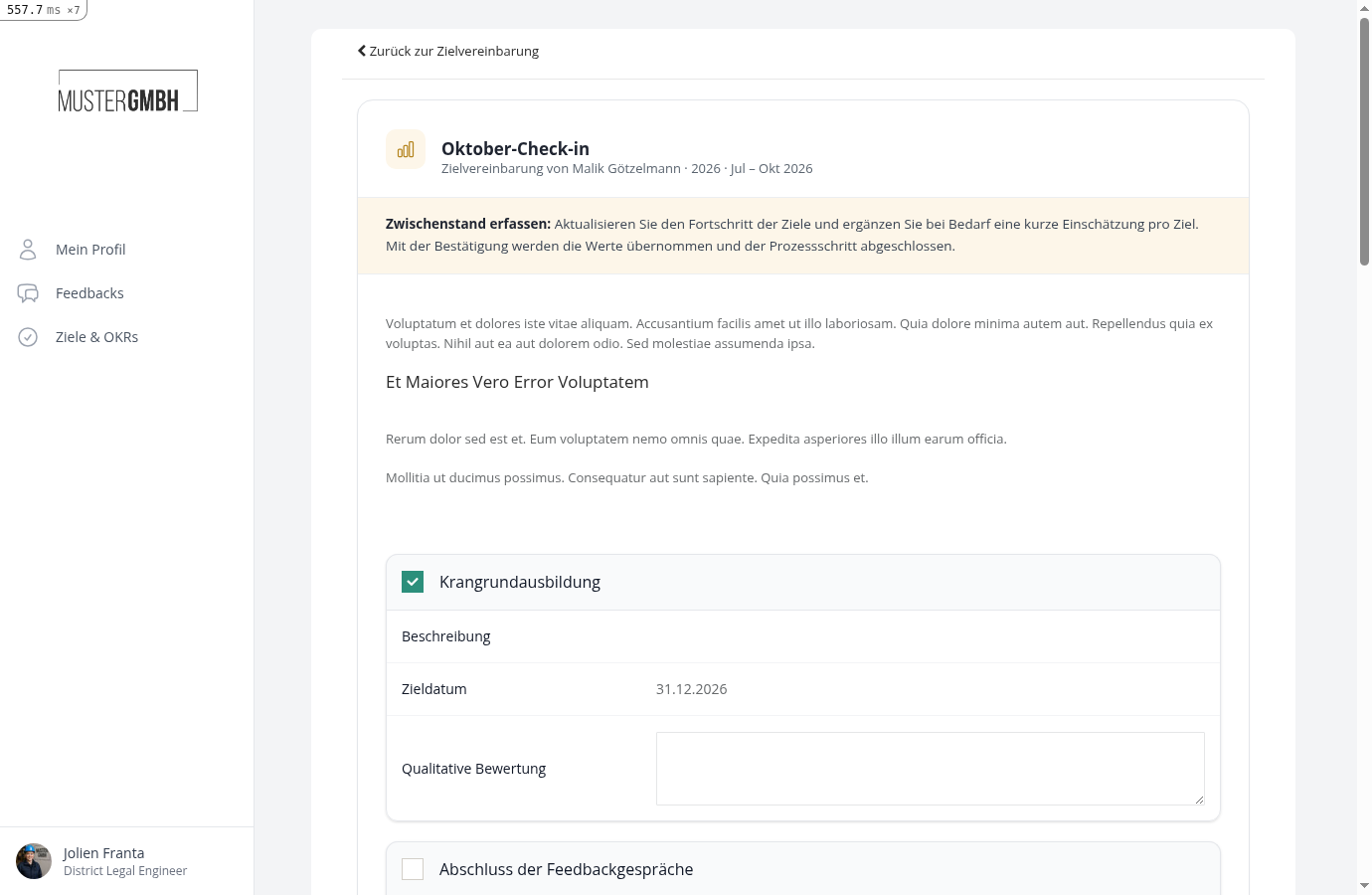Screen dimensions: 1372x895
Task: Click the scrollbar up arrow
Action: coord(1364,8)
